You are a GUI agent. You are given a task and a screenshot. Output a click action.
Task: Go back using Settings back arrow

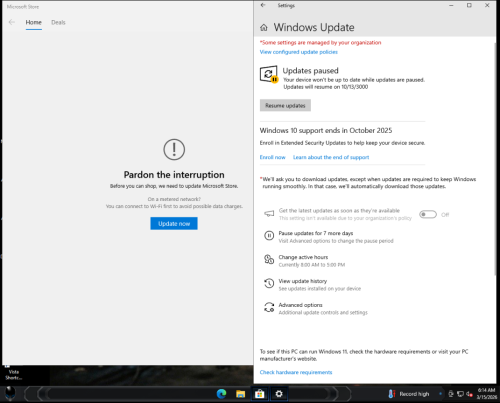click(x=263, y=5)
